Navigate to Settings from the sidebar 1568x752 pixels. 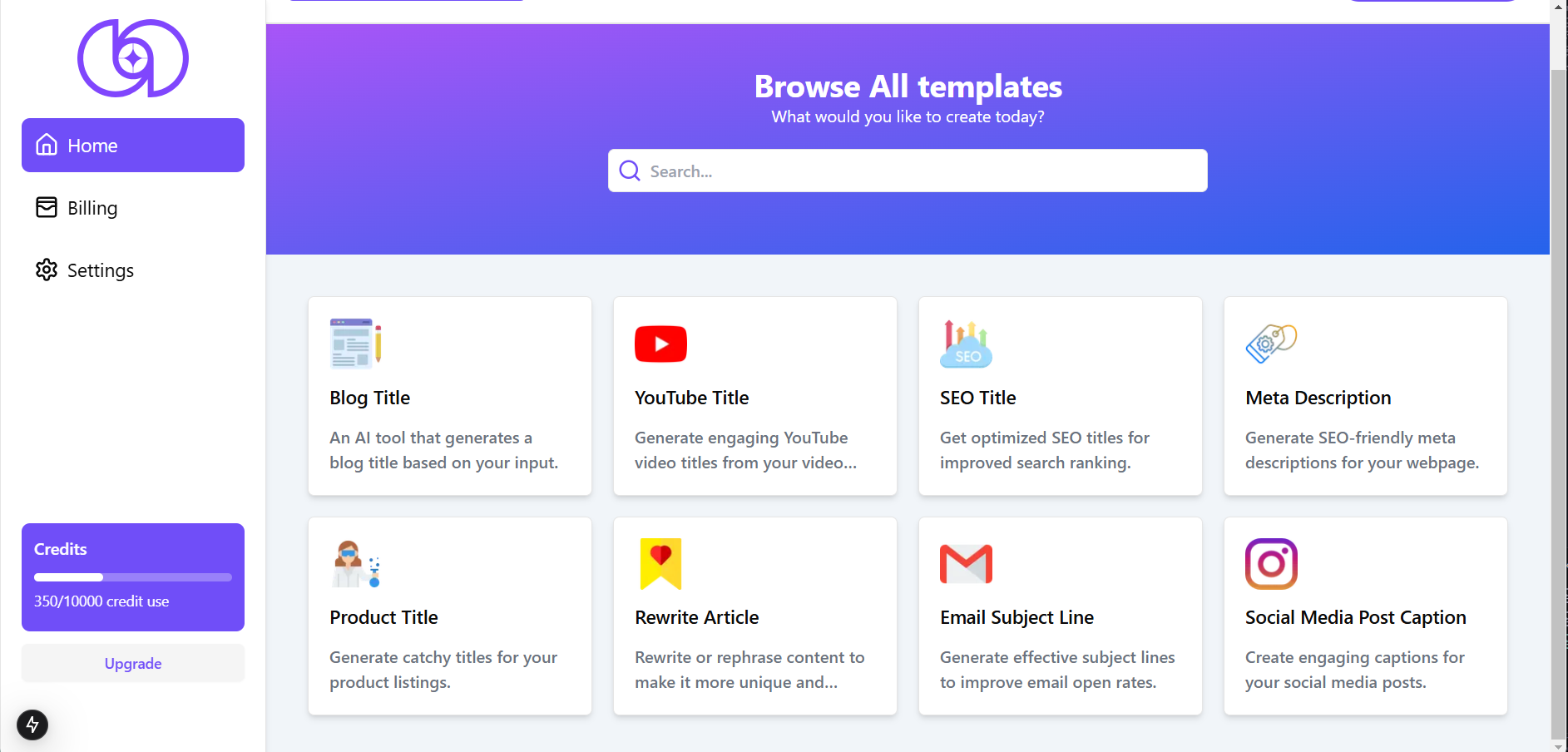[x=100, y=270]
